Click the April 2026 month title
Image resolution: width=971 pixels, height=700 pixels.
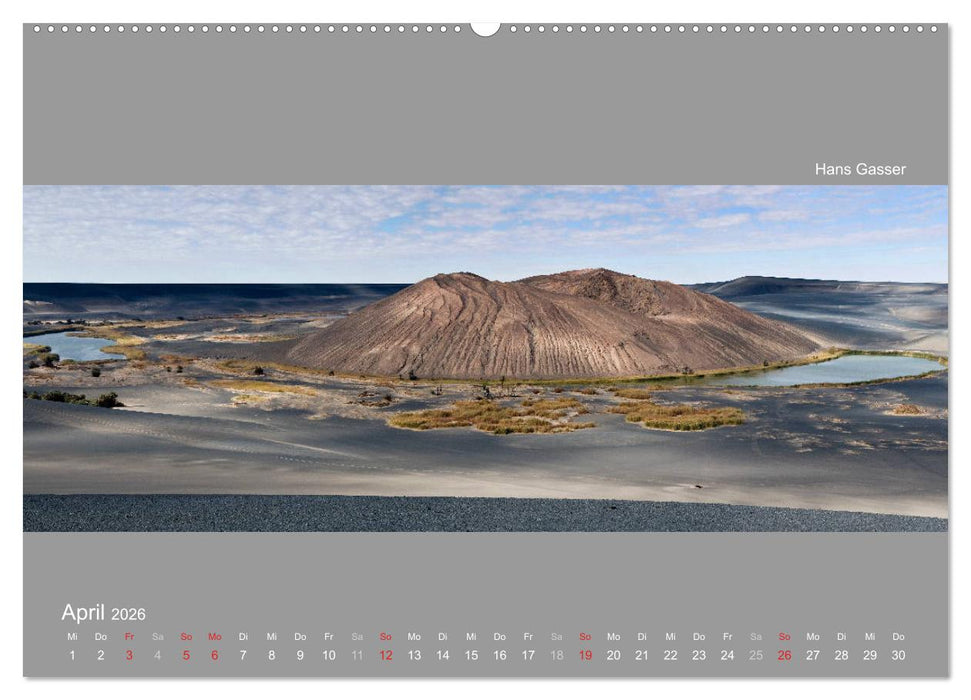pyautogui.click(x=105, y=611)
